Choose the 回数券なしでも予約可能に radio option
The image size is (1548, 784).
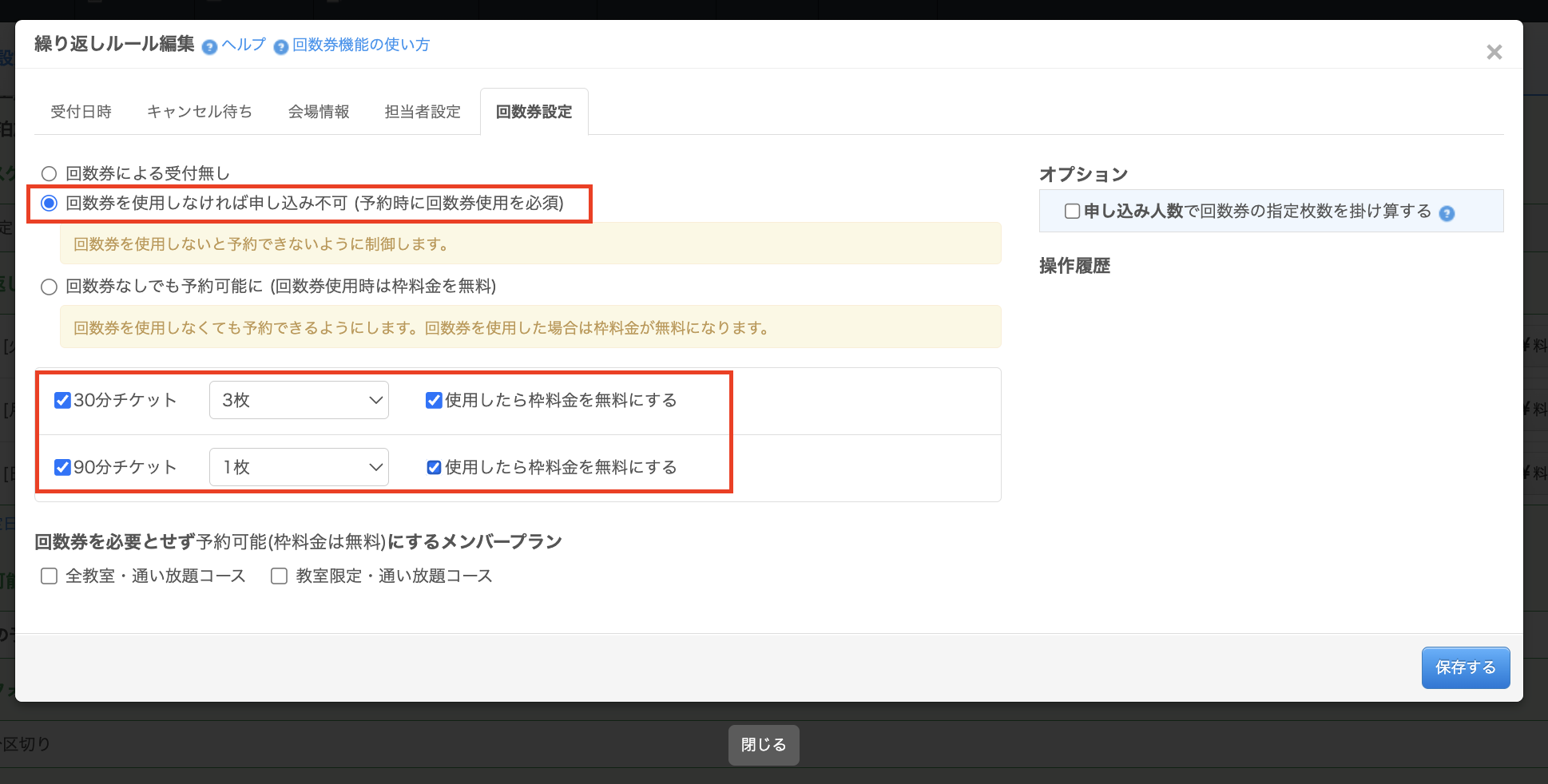click(x=50, y=287)
